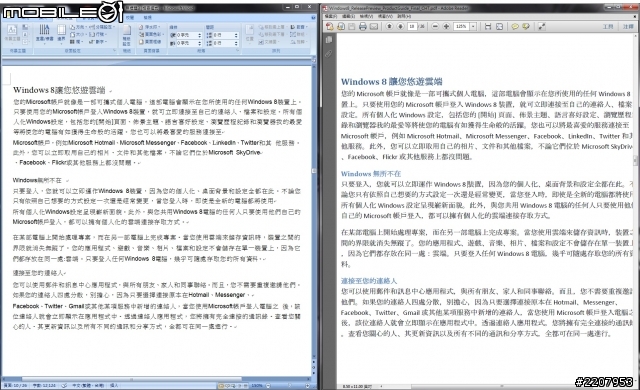The width and height of the screenshot is (640, 390).
Task: Switch Reader to read mode with expand icon
Action: pyautogui.click(x=542, y=27)
